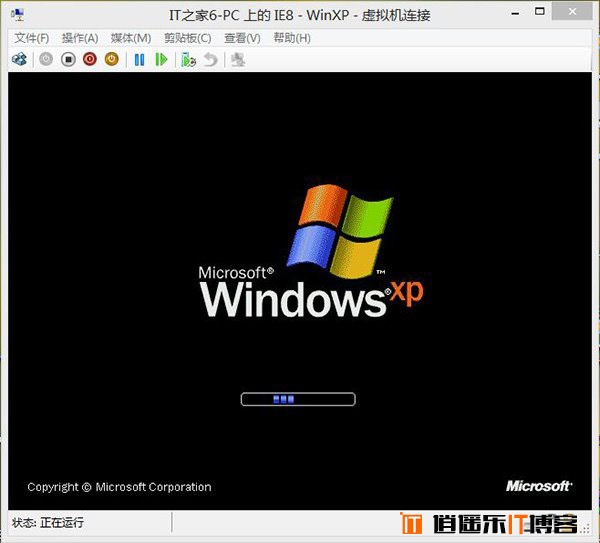Pause the virtual machine

pos(139,60)
